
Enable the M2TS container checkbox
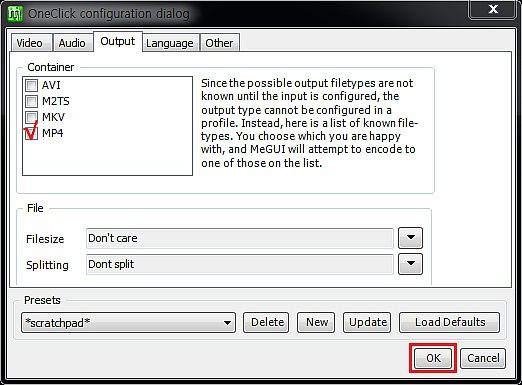32,101
